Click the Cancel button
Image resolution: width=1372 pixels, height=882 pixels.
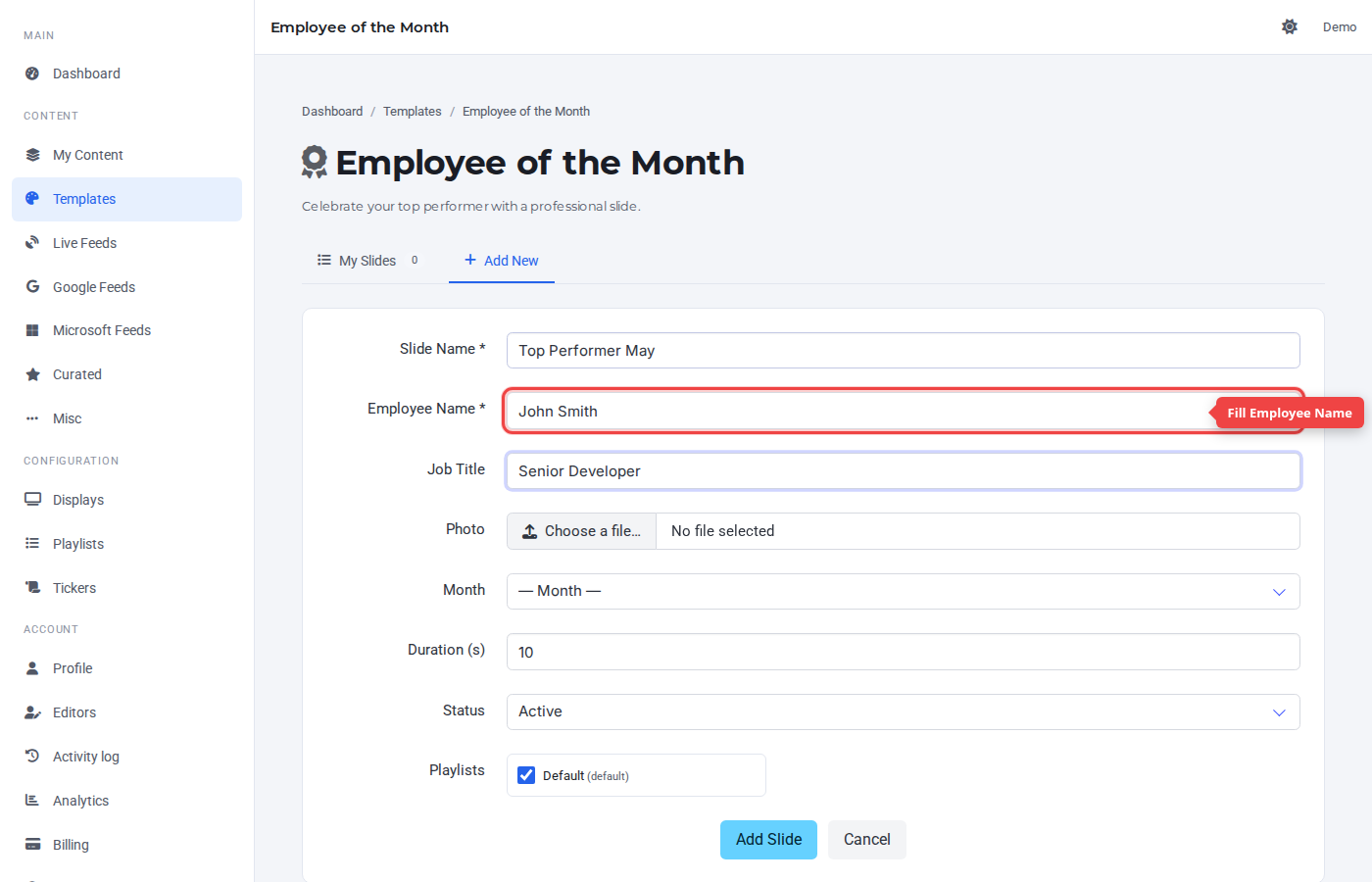(867, 840)
